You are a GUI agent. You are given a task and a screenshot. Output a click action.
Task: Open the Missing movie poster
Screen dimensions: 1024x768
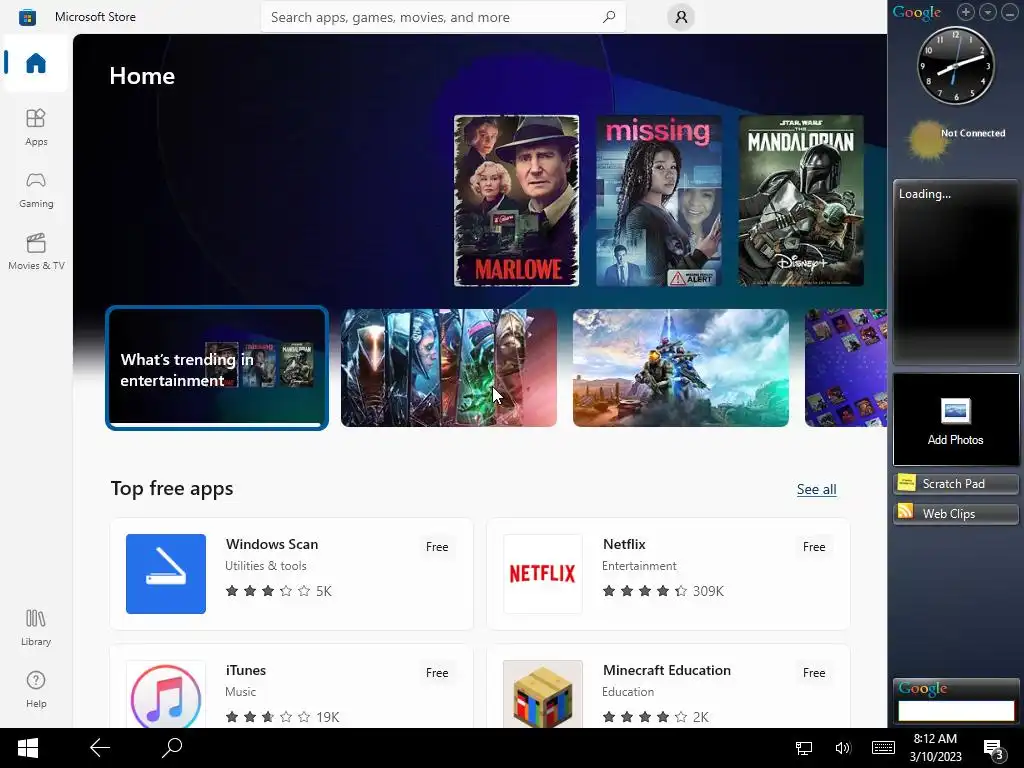pyautogui.click(x=659, y=200)
